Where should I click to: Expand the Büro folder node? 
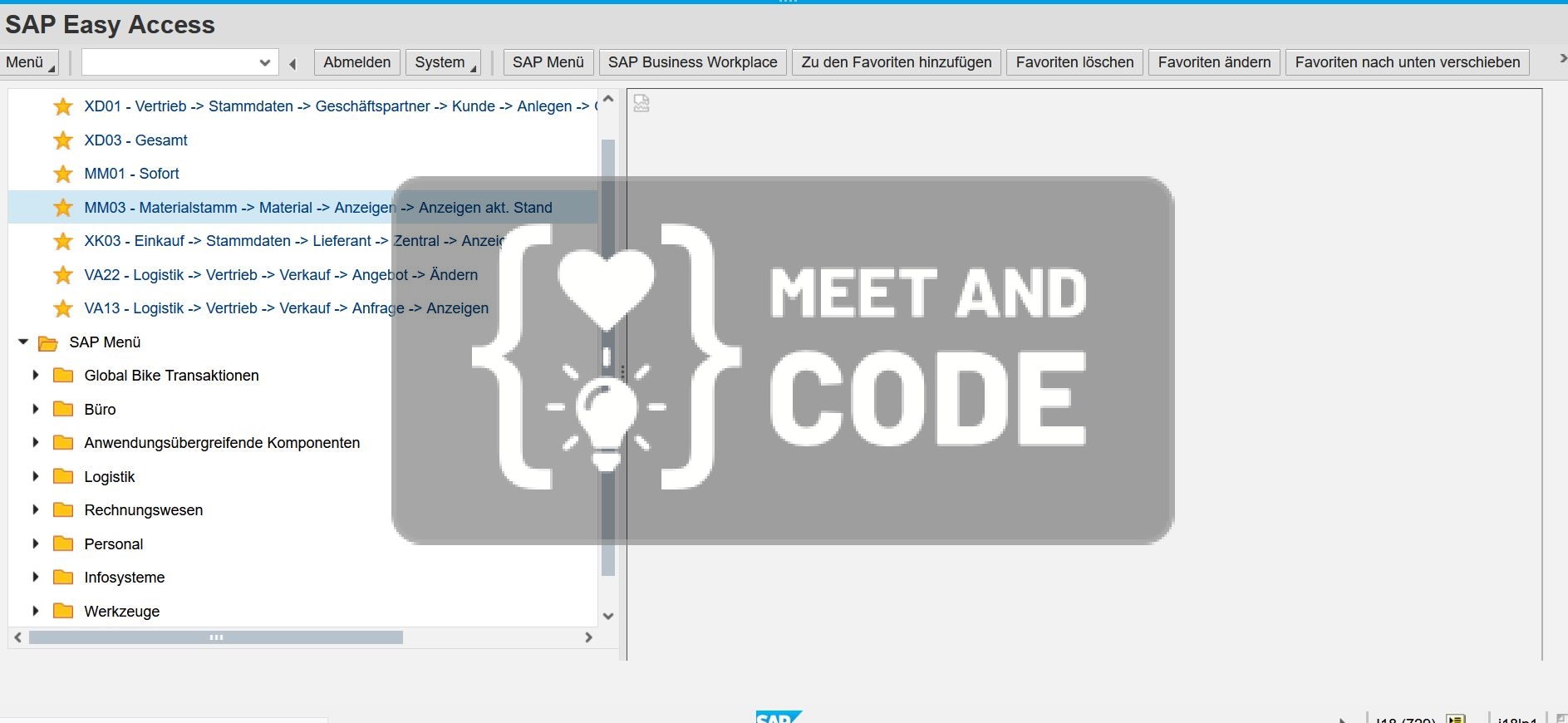click(x=36, y=409)
